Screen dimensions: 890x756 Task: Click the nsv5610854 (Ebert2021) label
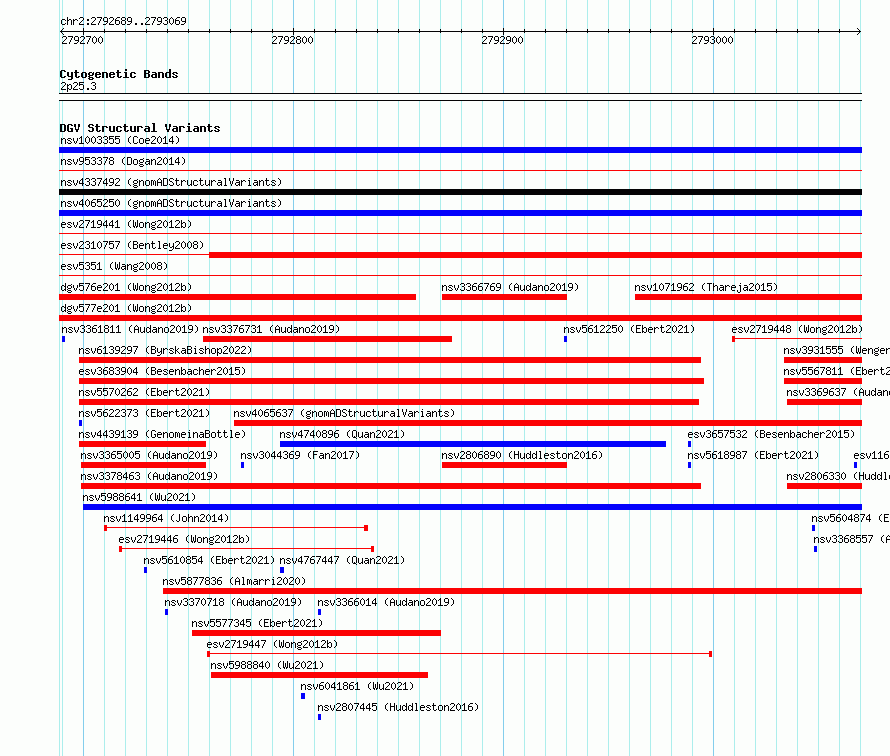209,560
